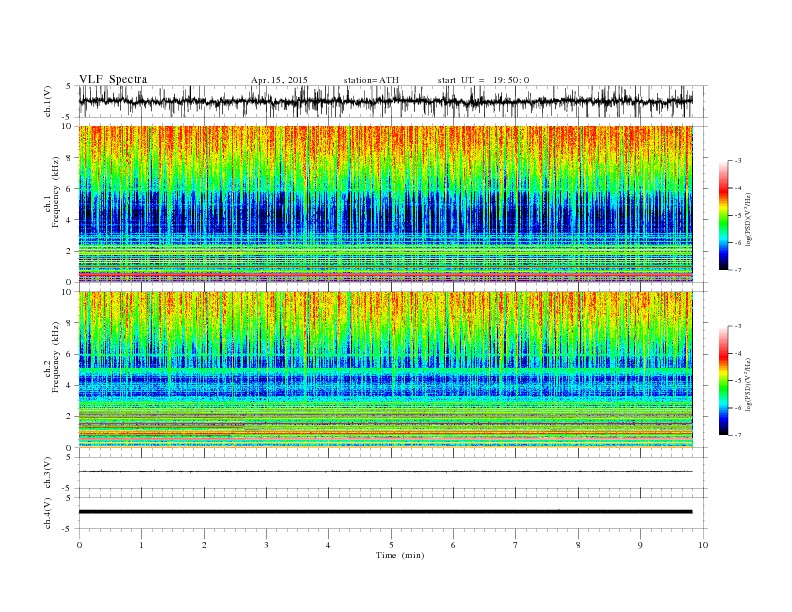Click the "6" kHz tick on ch.2 spectrogram axis
The image size is (792, 612).
(x=70, y=354)
